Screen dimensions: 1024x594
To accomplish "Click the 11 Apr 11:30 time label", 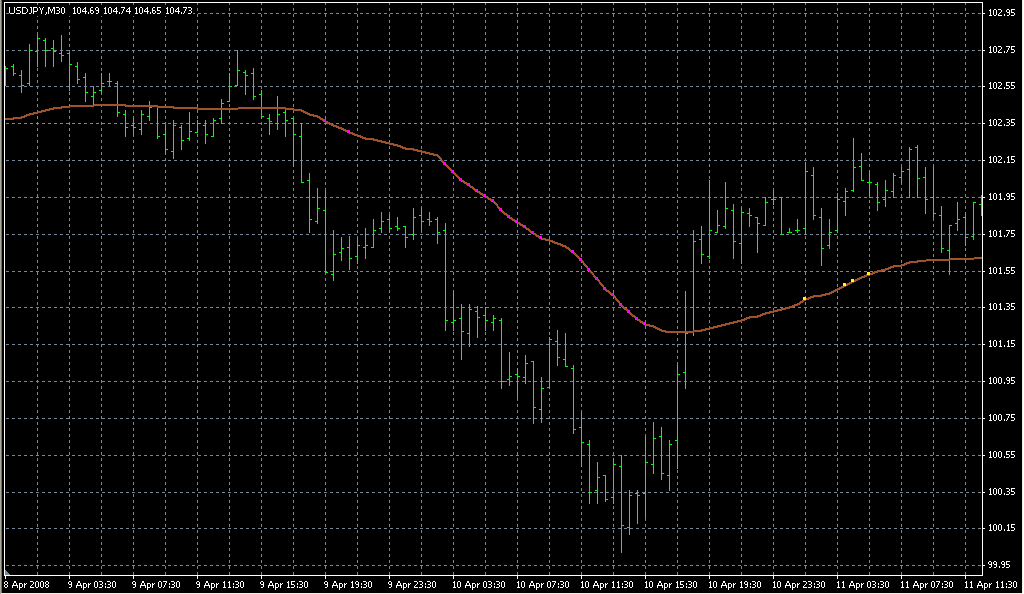I will coord(990,584).
